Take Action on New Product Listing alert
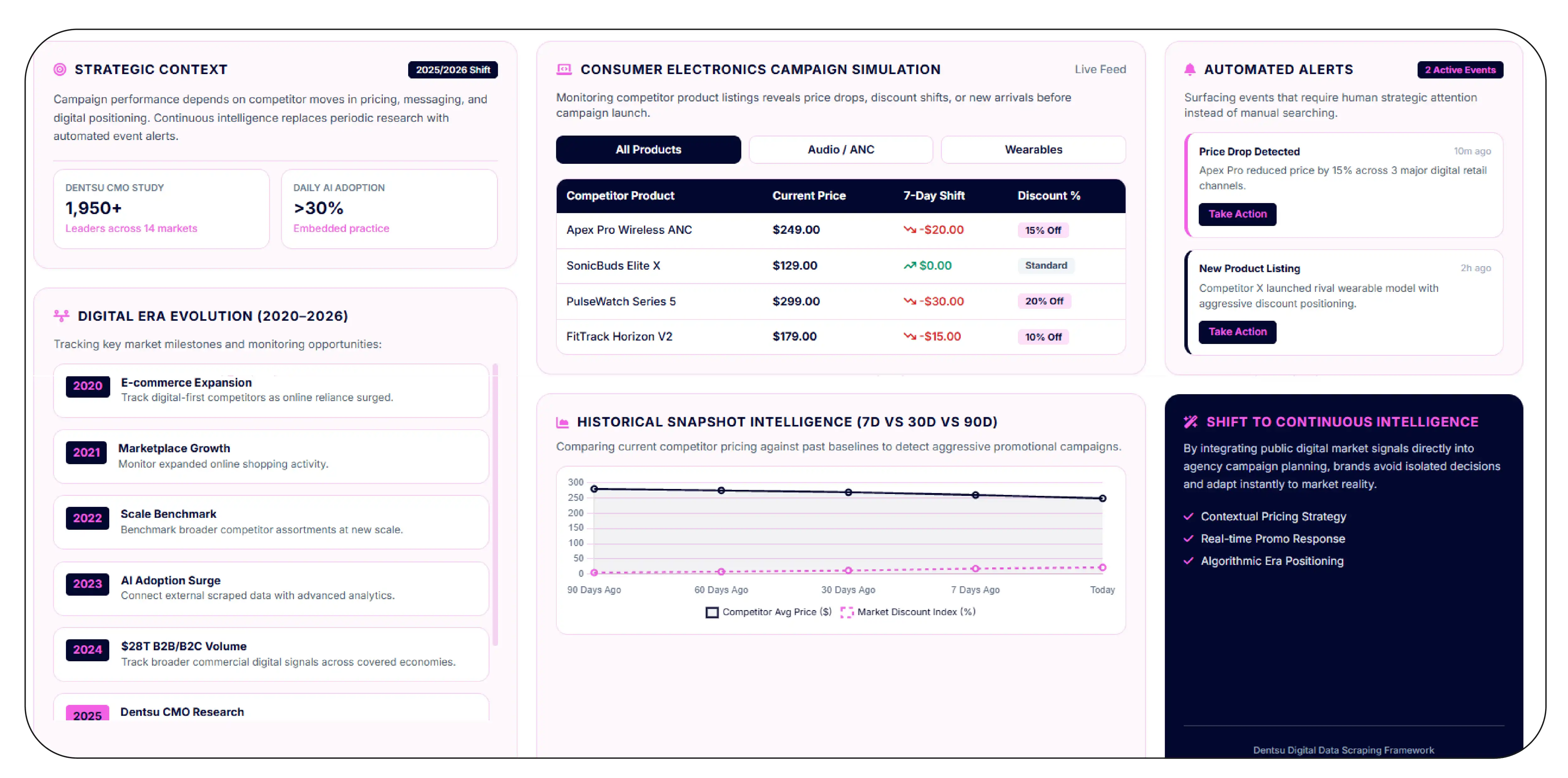 [1237, 332]
